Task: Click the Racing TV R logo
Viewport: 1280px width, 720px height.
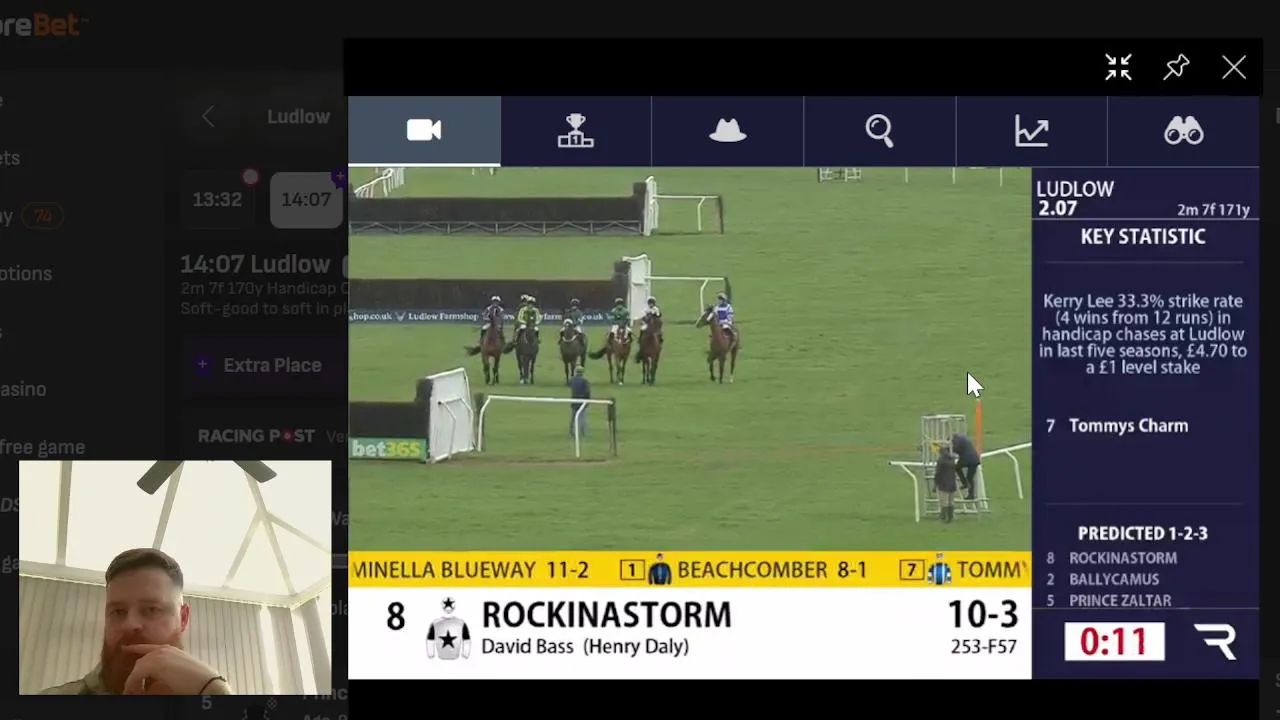Action: pyautogui.click(x=1216, y=641)
